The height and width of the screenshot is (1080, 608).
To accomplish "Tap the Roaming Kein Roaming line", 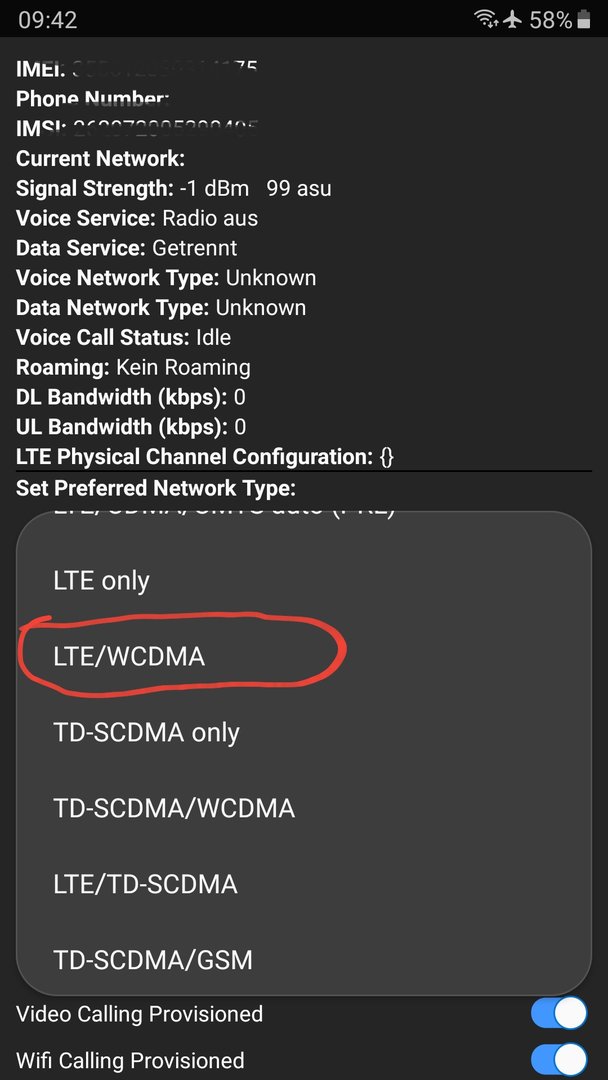I will tap(133, 367).
